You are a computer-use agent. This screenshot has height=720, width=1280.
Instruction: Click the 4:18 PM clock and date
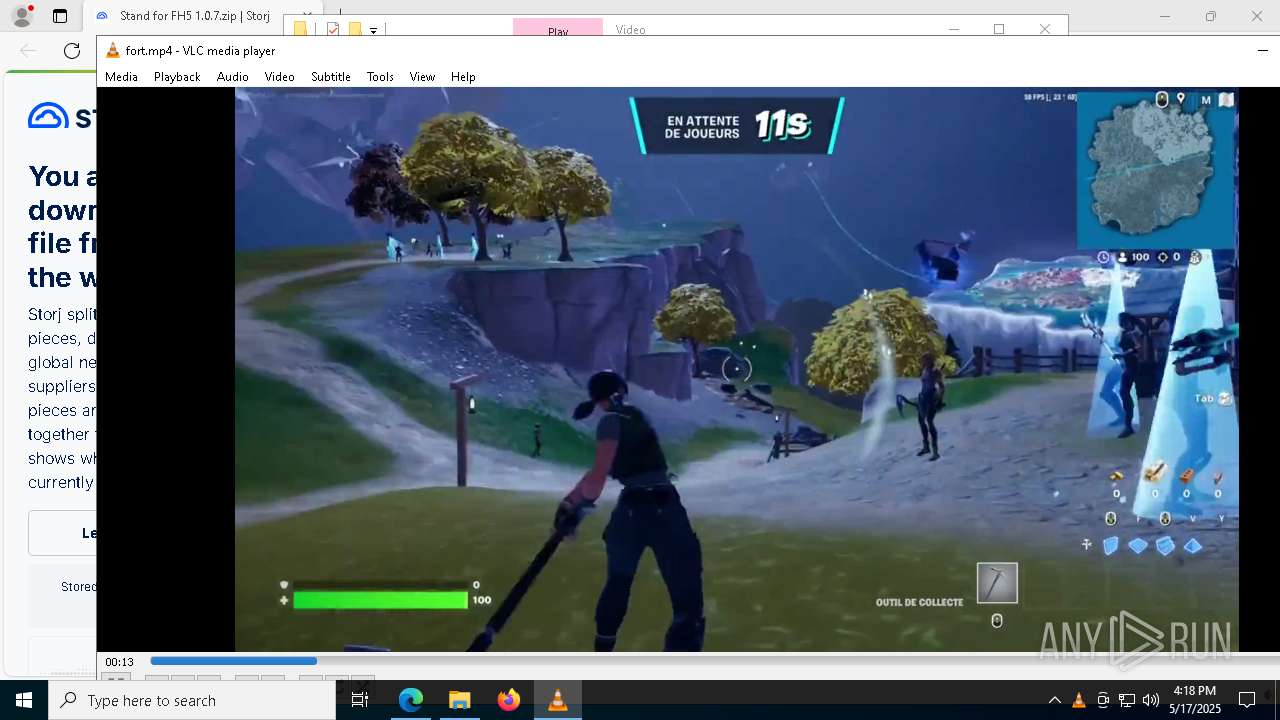(1195, 700)
